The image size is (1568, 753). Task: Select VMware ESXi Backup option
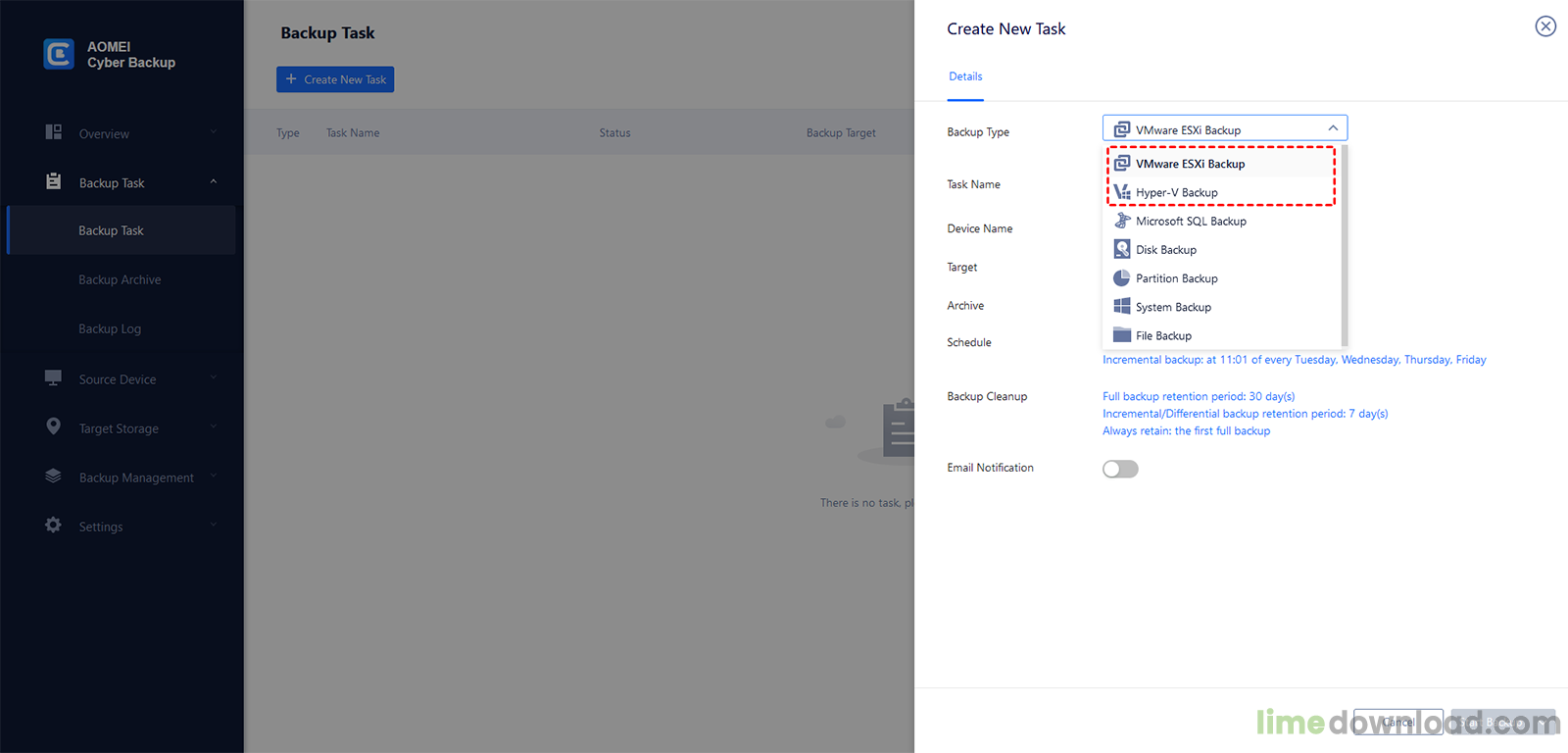[1221, 164]
